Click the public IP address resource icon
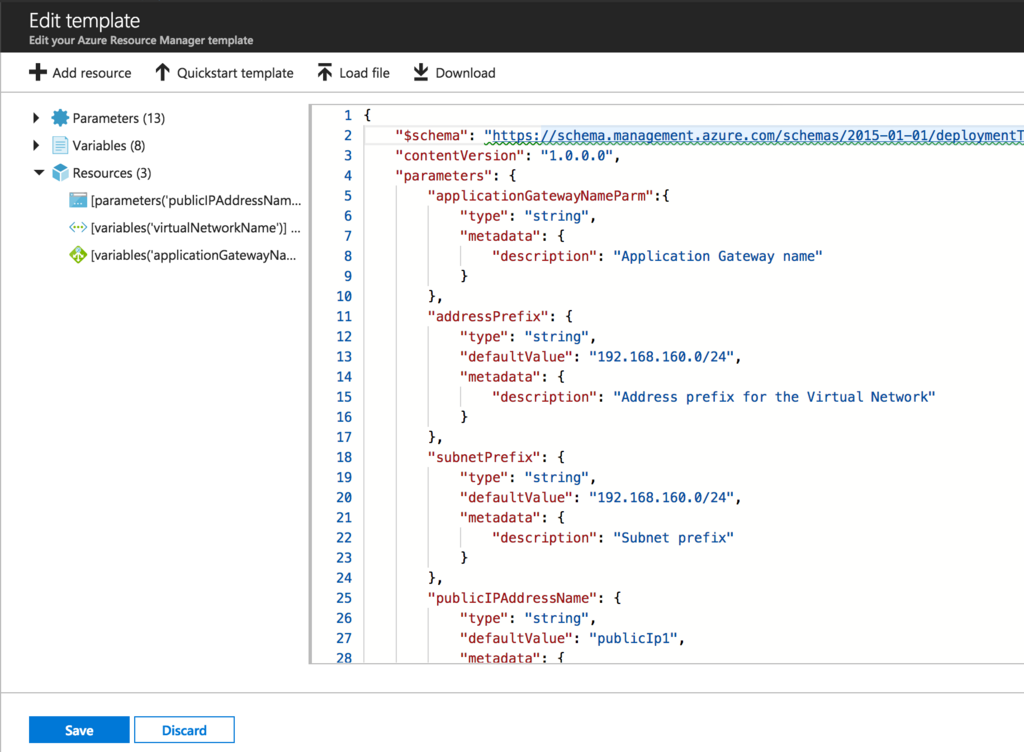 pos(78,200)
